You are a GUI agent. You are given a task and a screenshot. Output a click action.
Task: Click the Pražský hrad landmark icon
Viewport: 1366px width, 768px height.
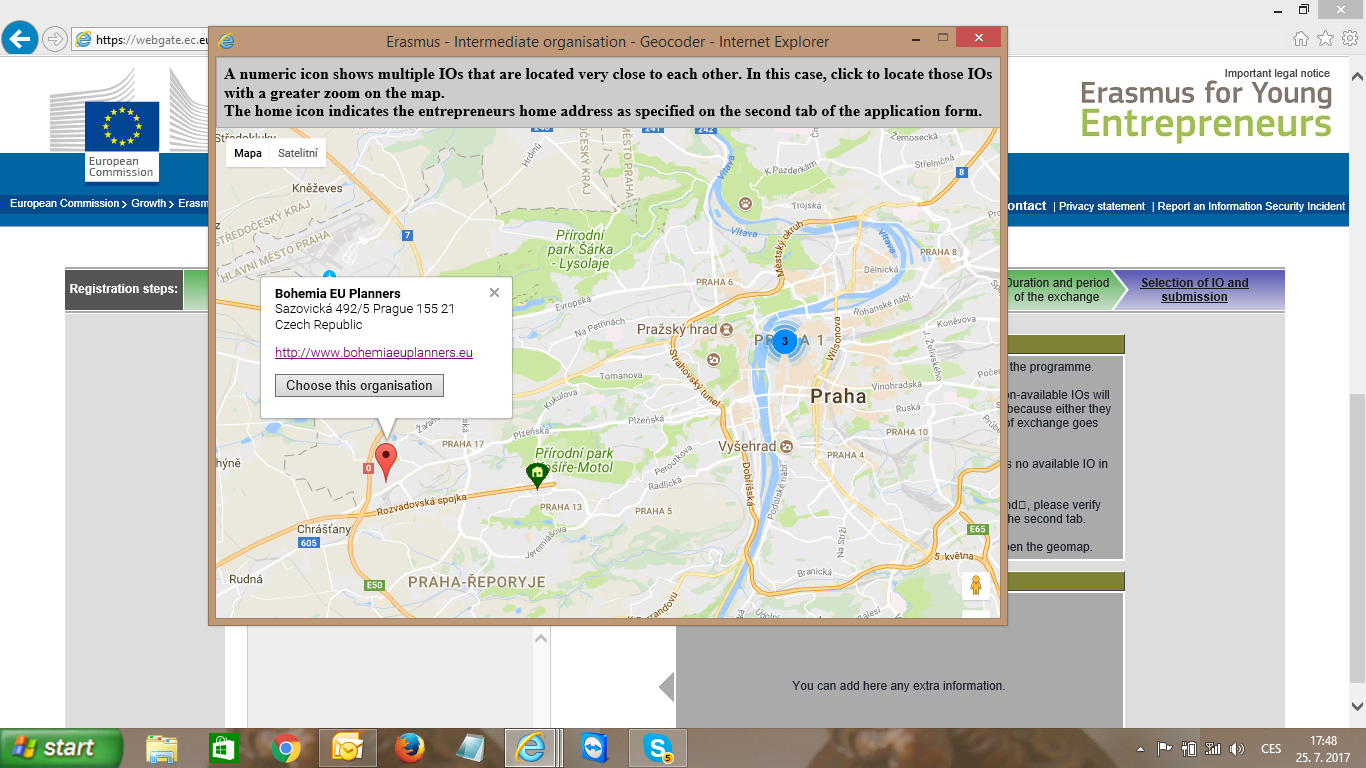[727, 329]
